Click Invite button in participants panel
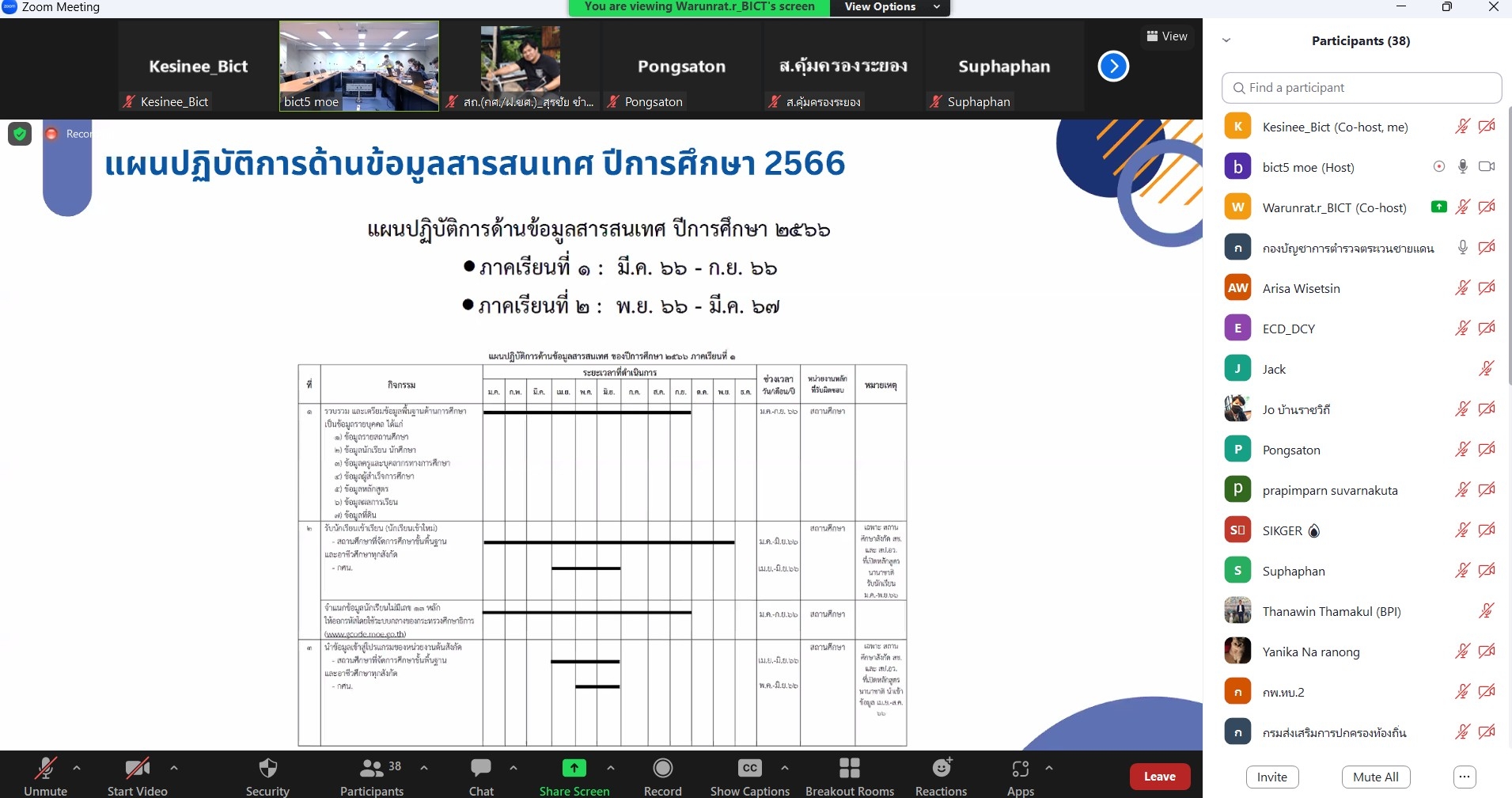This screenshot has width=1512, height=798. click(1272, 777)
